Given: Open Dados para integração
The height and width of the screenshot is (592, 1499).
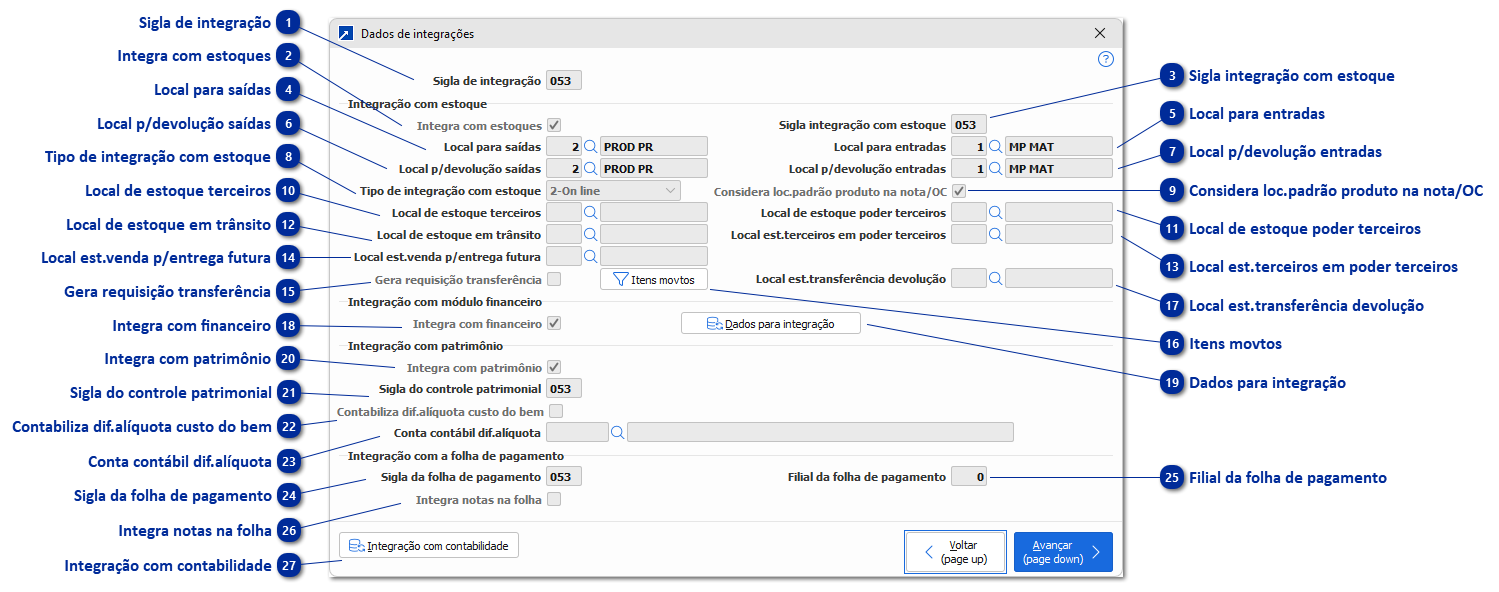Looking at the screenshot, I should 770,322.
